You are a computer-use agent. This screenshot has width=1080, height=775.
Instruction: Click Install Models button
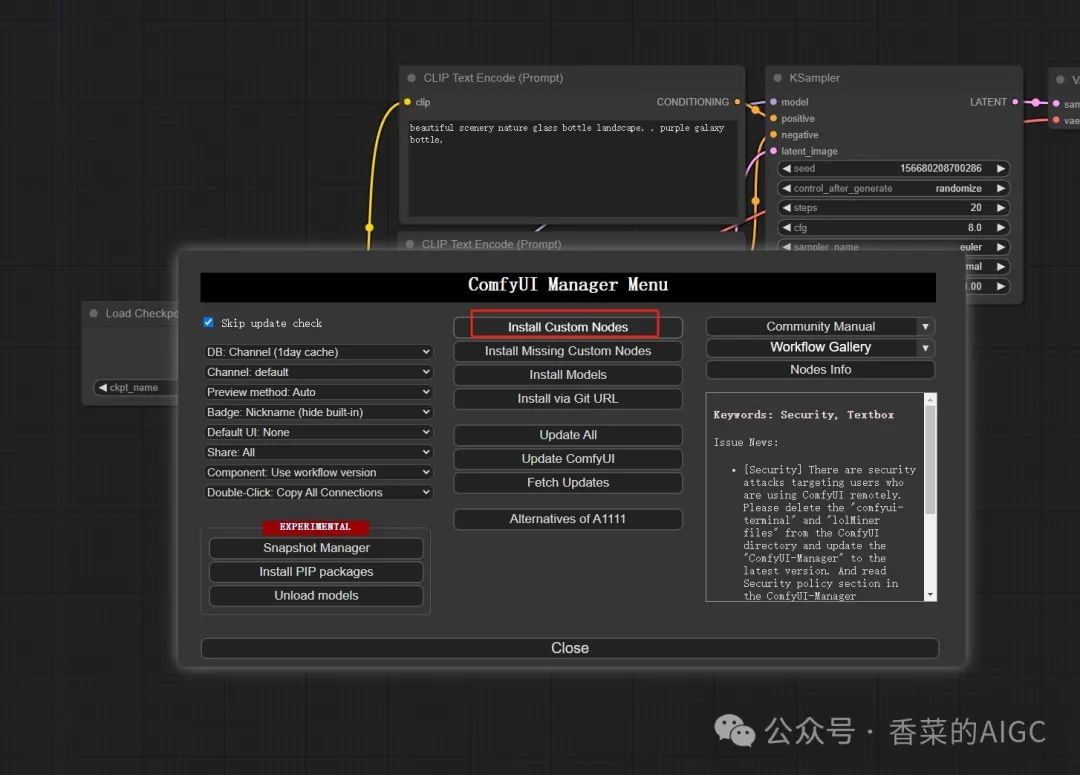point(568,375)
